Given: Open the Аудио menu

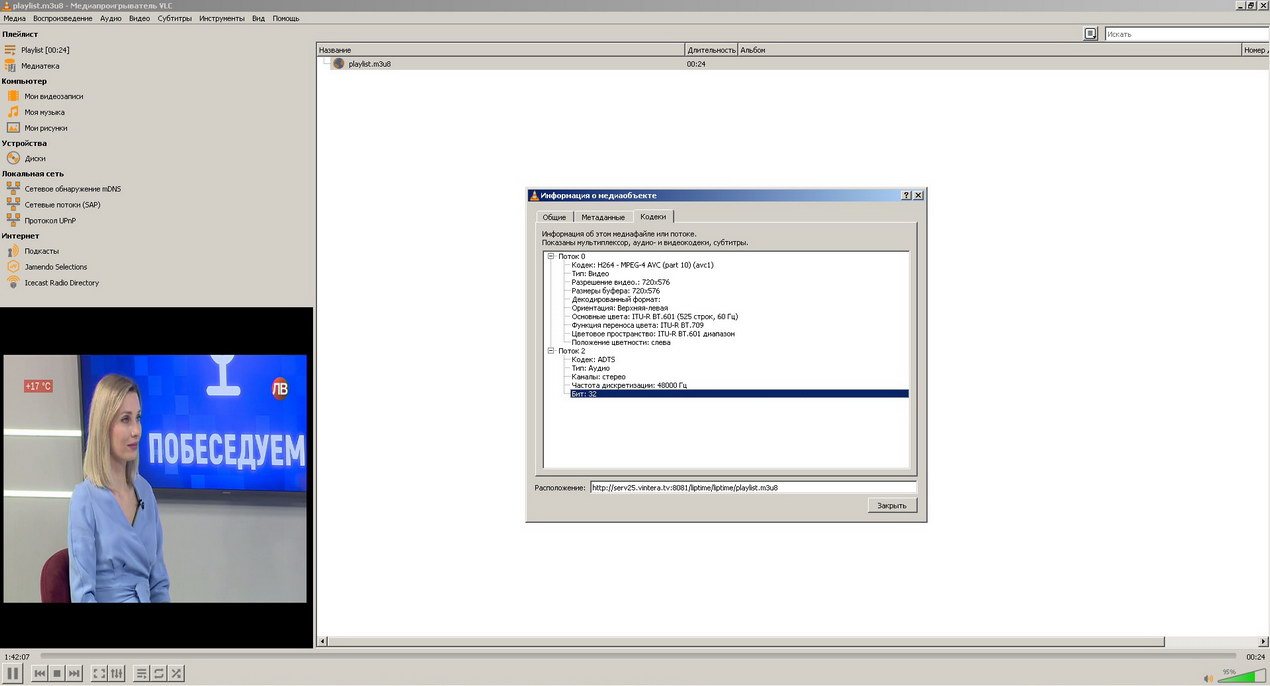Looking at the screenshot, I should (x=111, y=18).
